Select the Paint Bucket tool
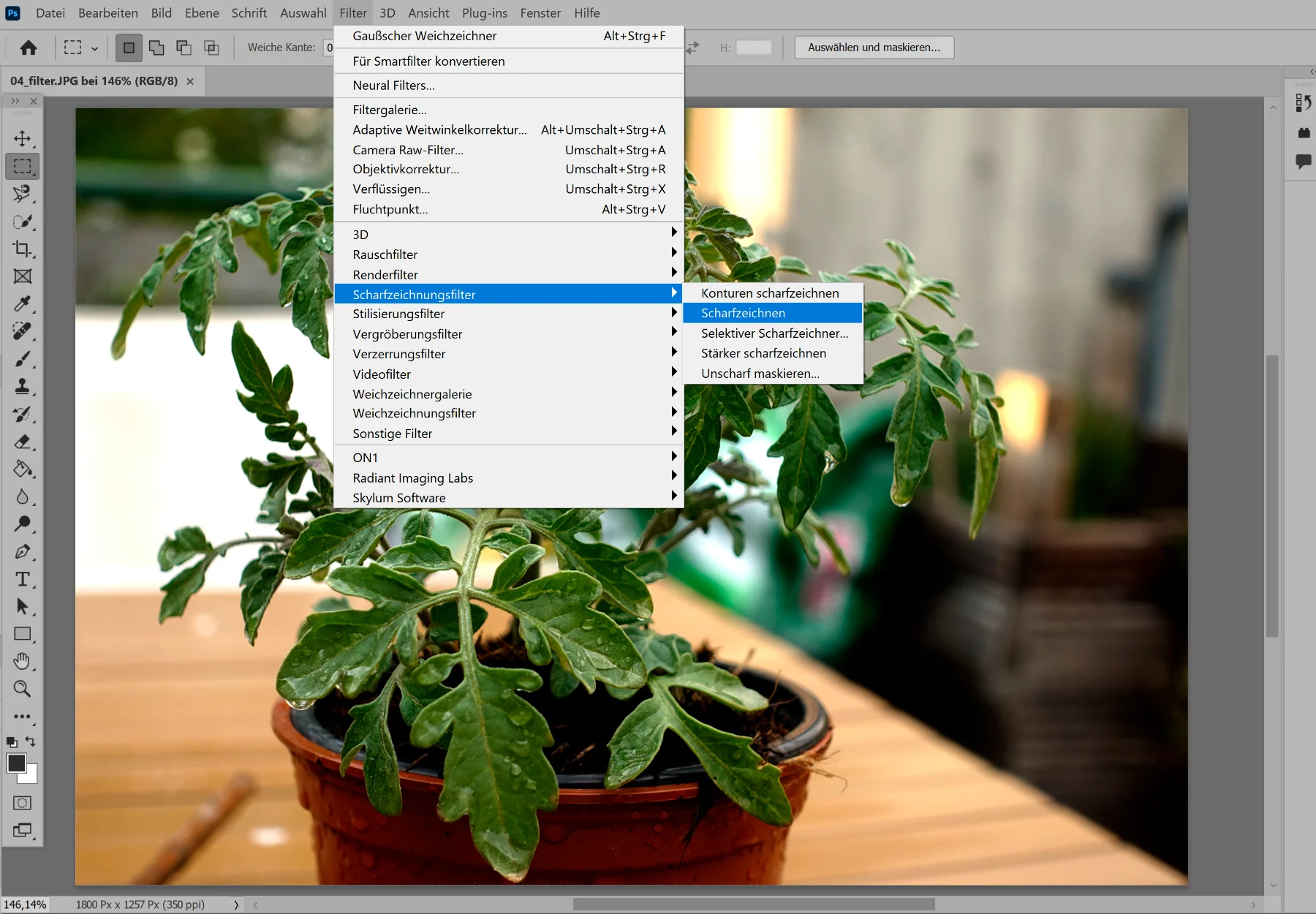This screenshot has width=1316, height=914. pyautogui.click(x=23, y=469)
